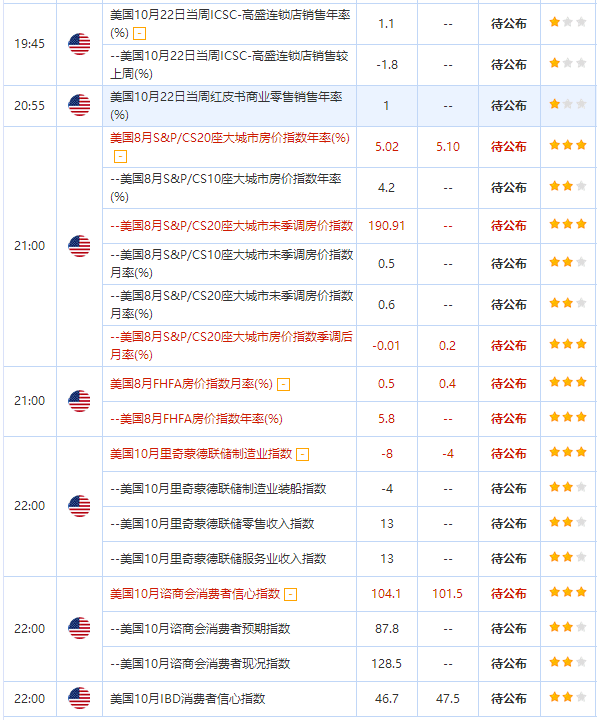Click forecast value 5.10 for S&P/CS20年率
Screen dimensions: 597x720
448,147
